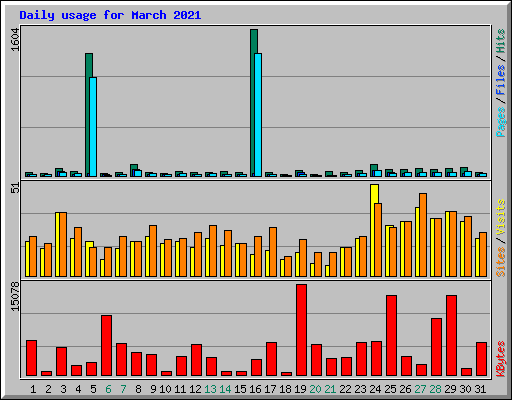Click the vertical Sites legend label

coord(500,262)
